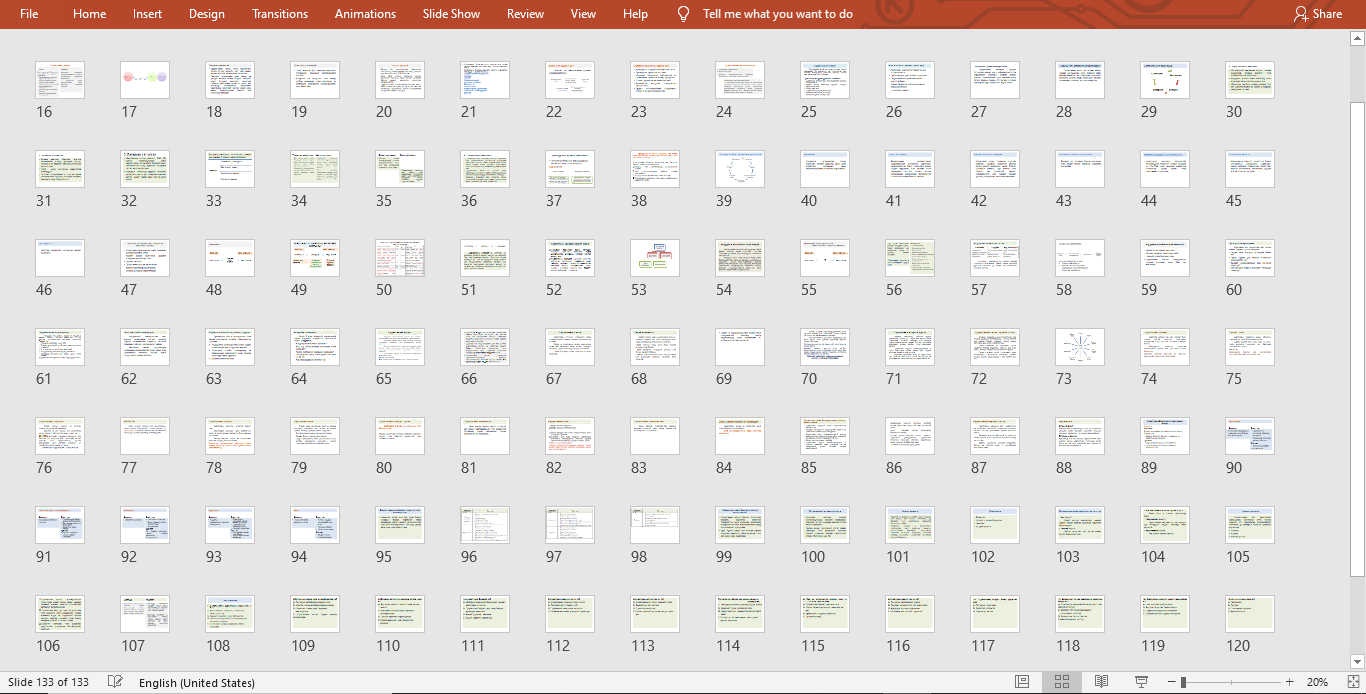Click the 20% zoom level button

click(1317, 682)
